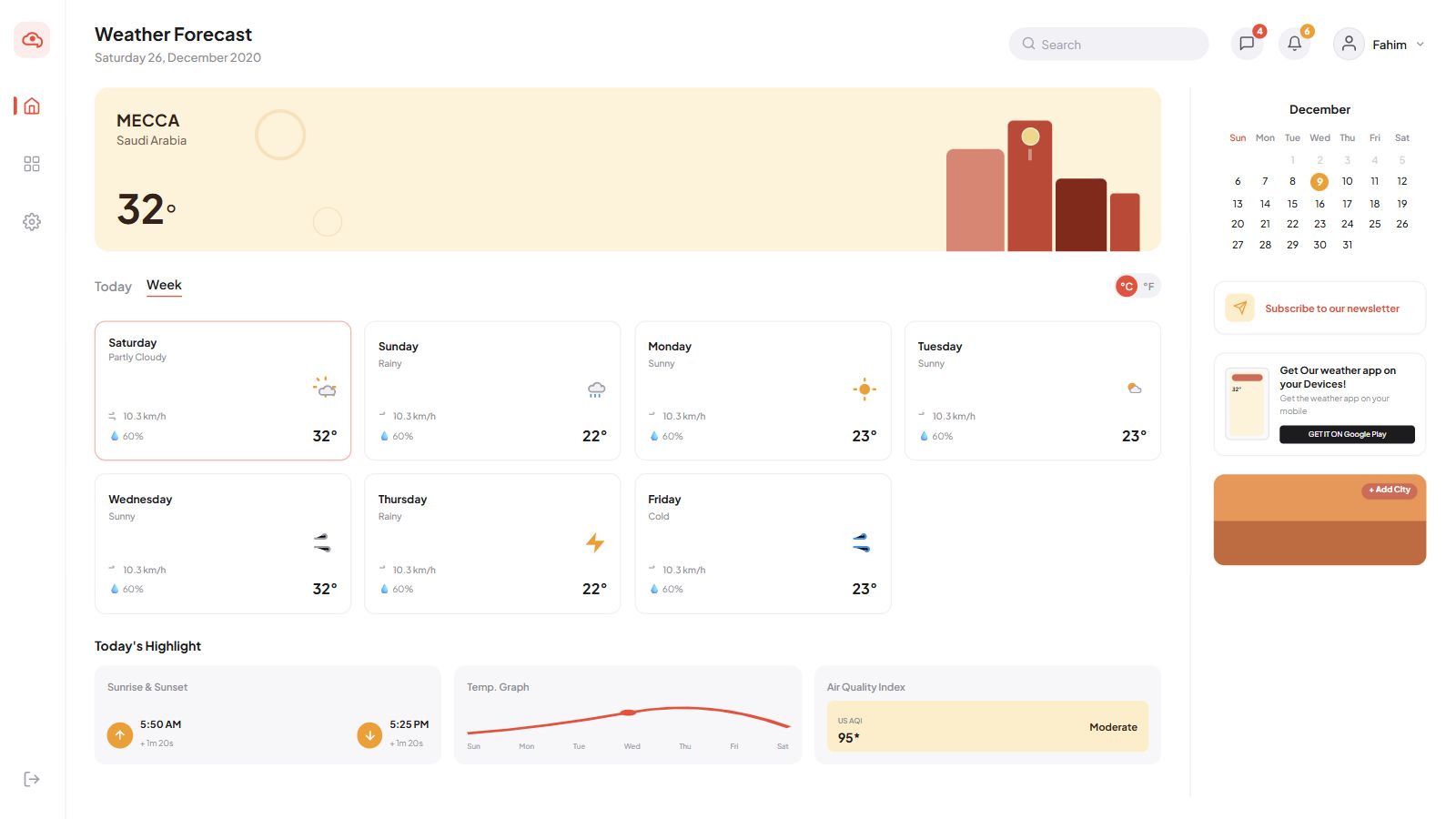Image resolution: width=1456 pixels, height=819 pixels.
Task: Click the Today's Highlight heading
Action: click(x=147, y=646)
